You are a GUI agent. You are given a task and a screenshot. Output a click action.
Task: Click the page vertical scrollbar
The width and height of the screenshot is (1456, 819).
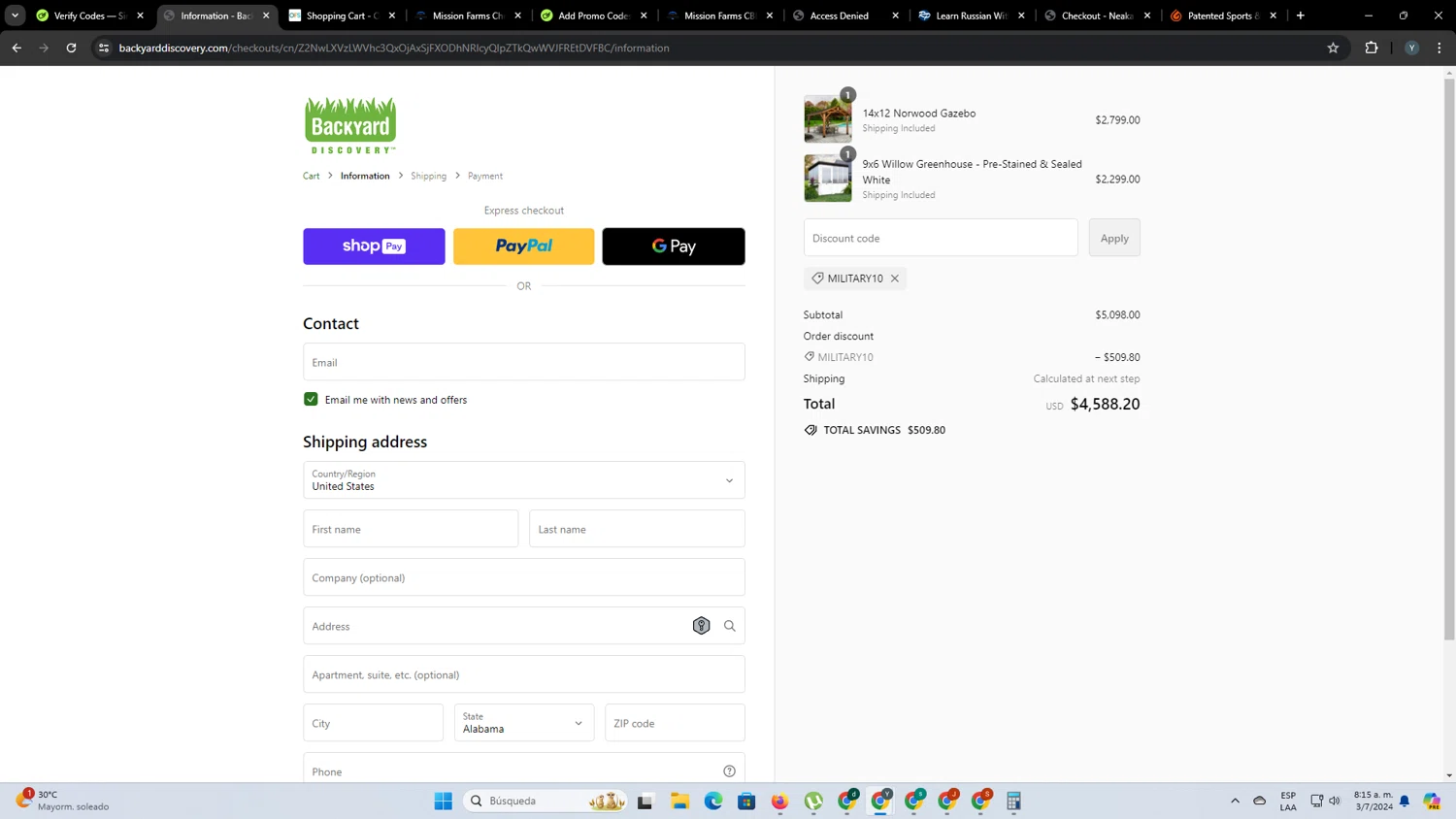click(x=1449, y=359)
